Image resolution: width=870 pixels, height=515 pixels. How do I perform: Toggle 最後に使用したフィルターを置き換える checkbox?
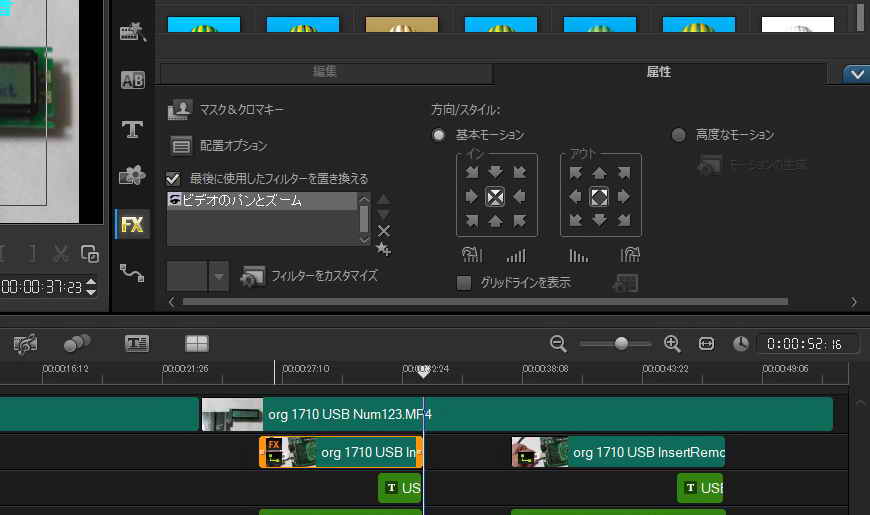(x=173, y=178)
